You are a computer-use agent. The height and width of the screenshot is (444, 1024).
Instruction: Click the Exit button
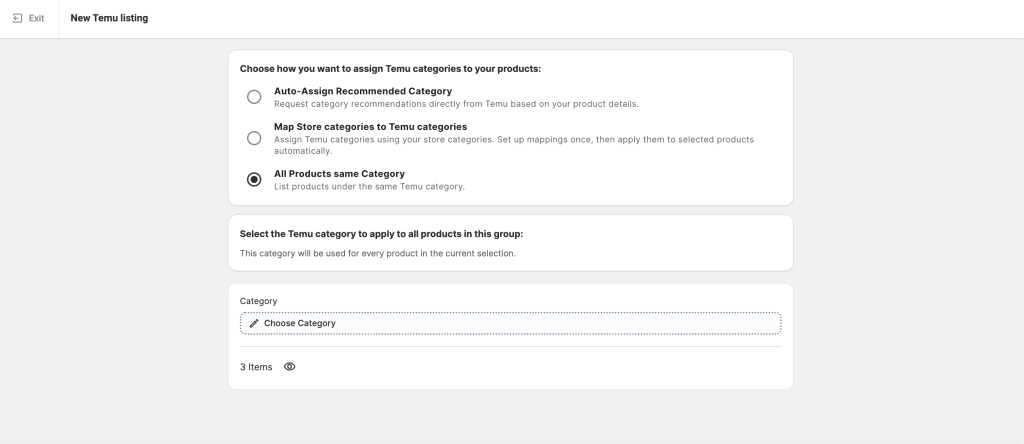coord(29,18)
